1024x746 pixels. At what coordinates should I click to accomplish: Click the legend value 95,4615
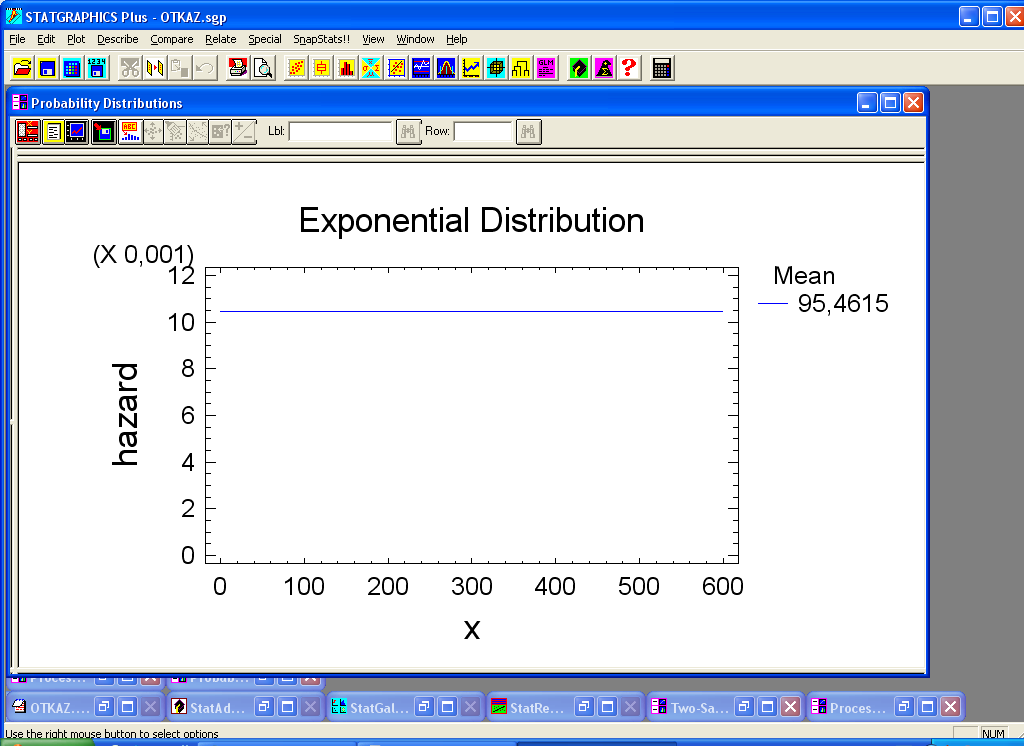pos(843,303)
